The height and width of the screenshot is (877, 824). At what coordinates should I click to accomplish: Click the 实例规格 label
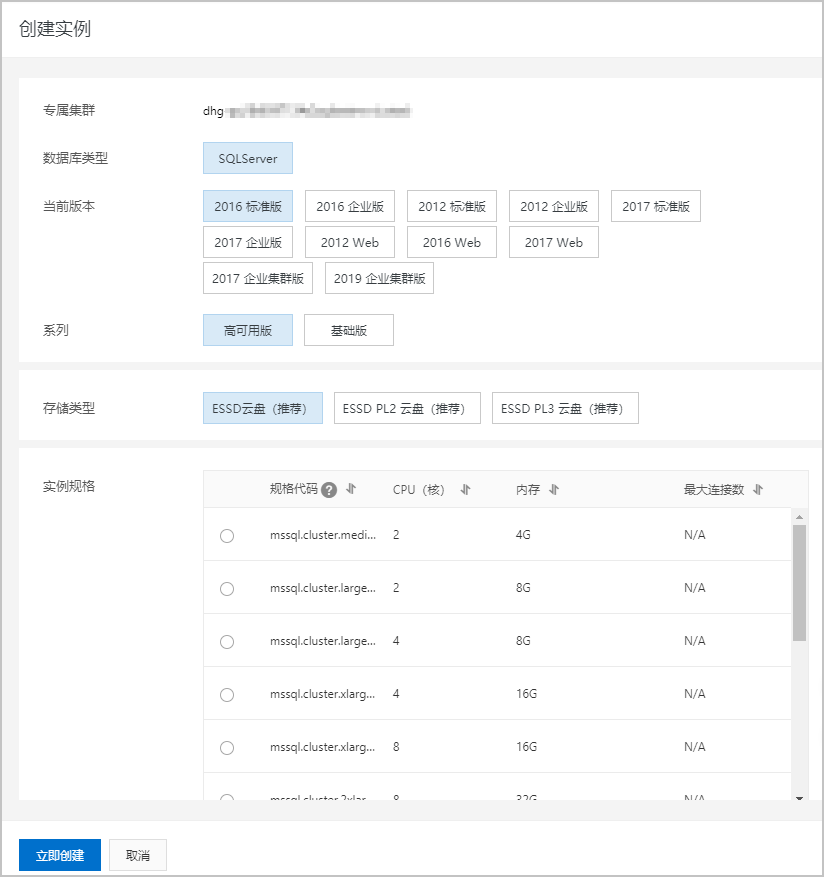(69, 486)
